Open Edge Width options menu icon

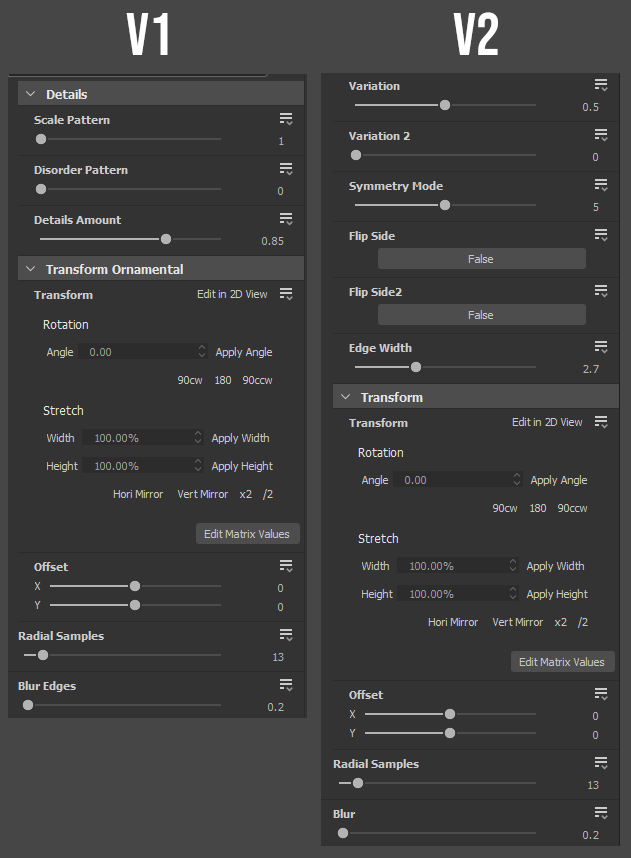601,347
